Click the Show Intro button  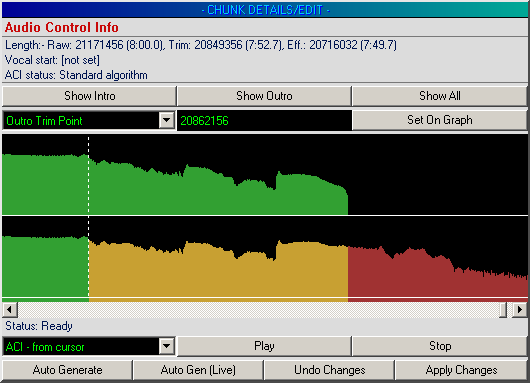(x=89, y=96)
